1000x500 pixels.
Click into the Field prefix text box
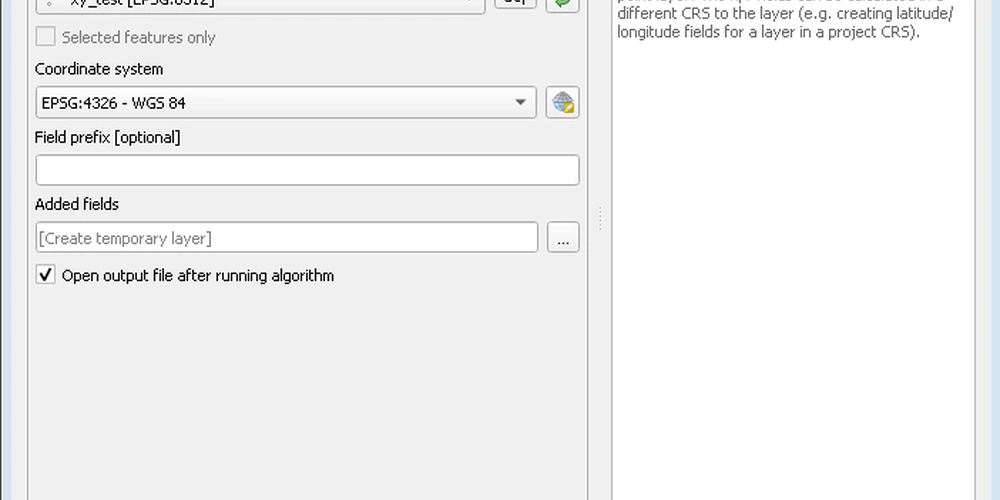tap(307, 170)
